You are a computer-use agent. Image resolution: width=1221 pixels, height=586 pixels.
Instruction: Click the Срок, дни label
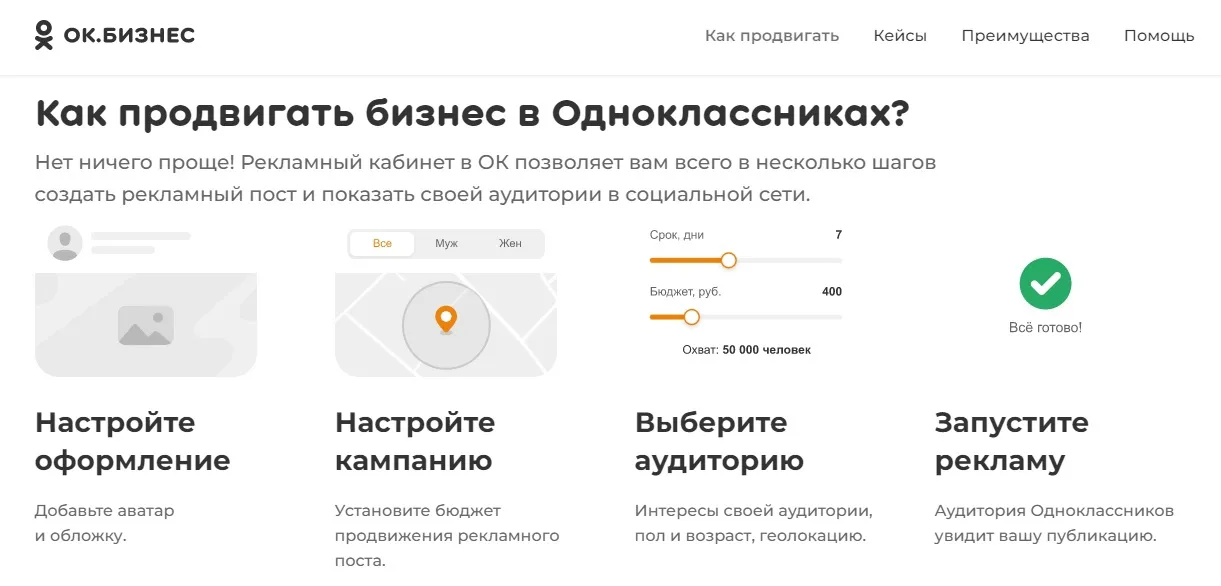(x=677, y=235)
